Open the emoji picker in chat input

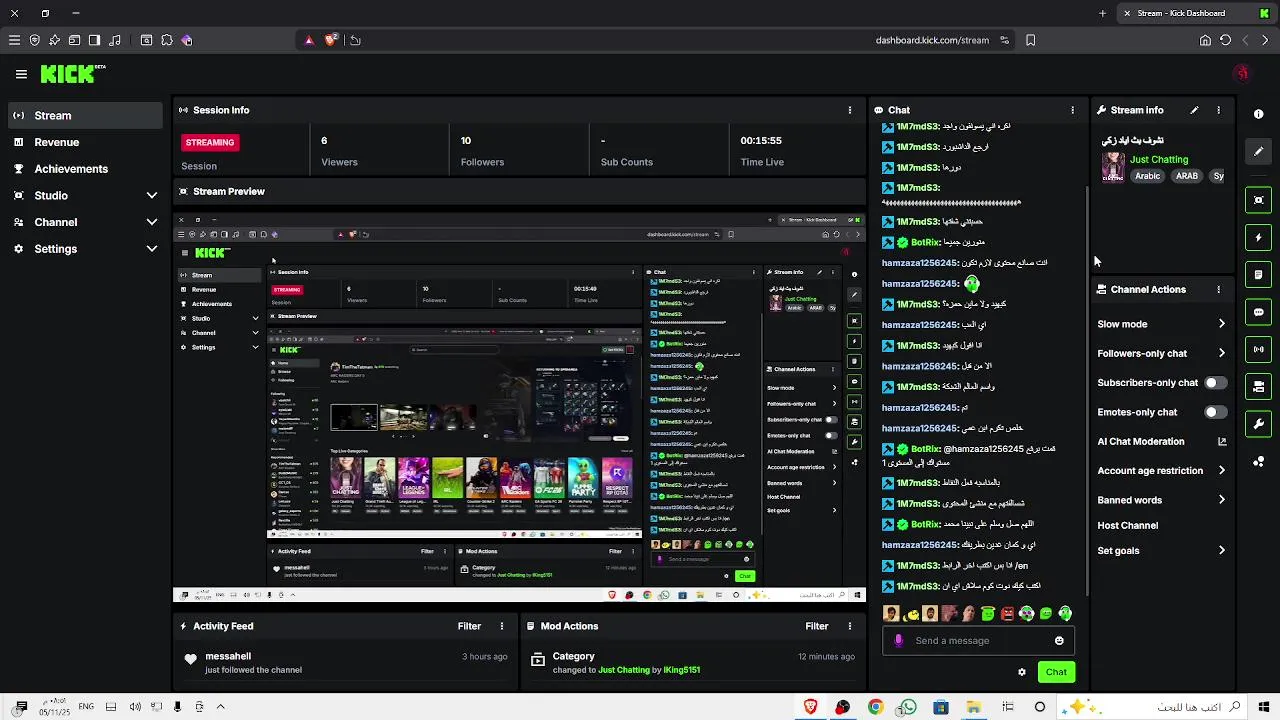(1059, 641)
